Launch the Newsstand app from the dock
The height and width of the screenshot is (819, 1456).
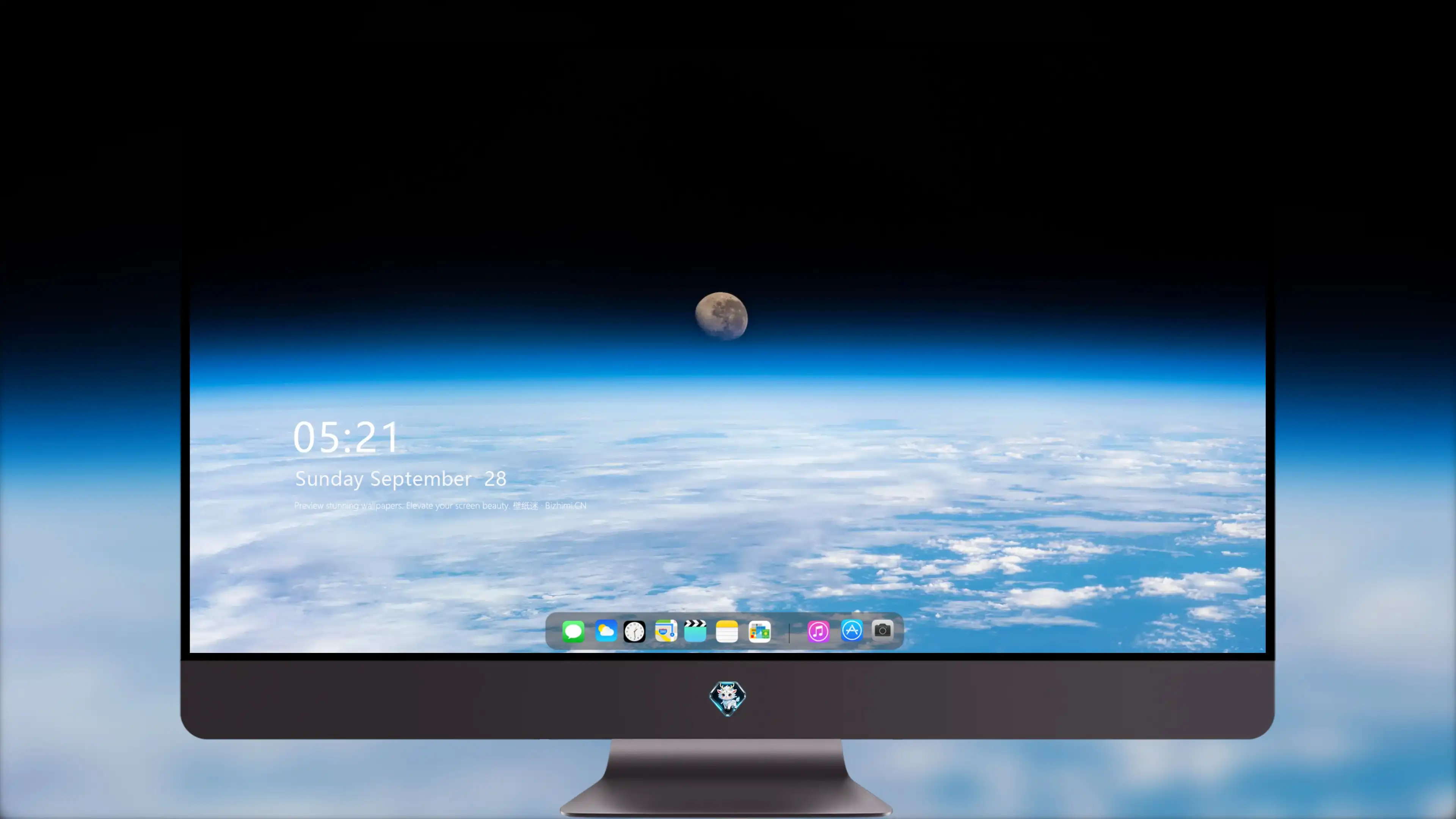click(759, 631)
